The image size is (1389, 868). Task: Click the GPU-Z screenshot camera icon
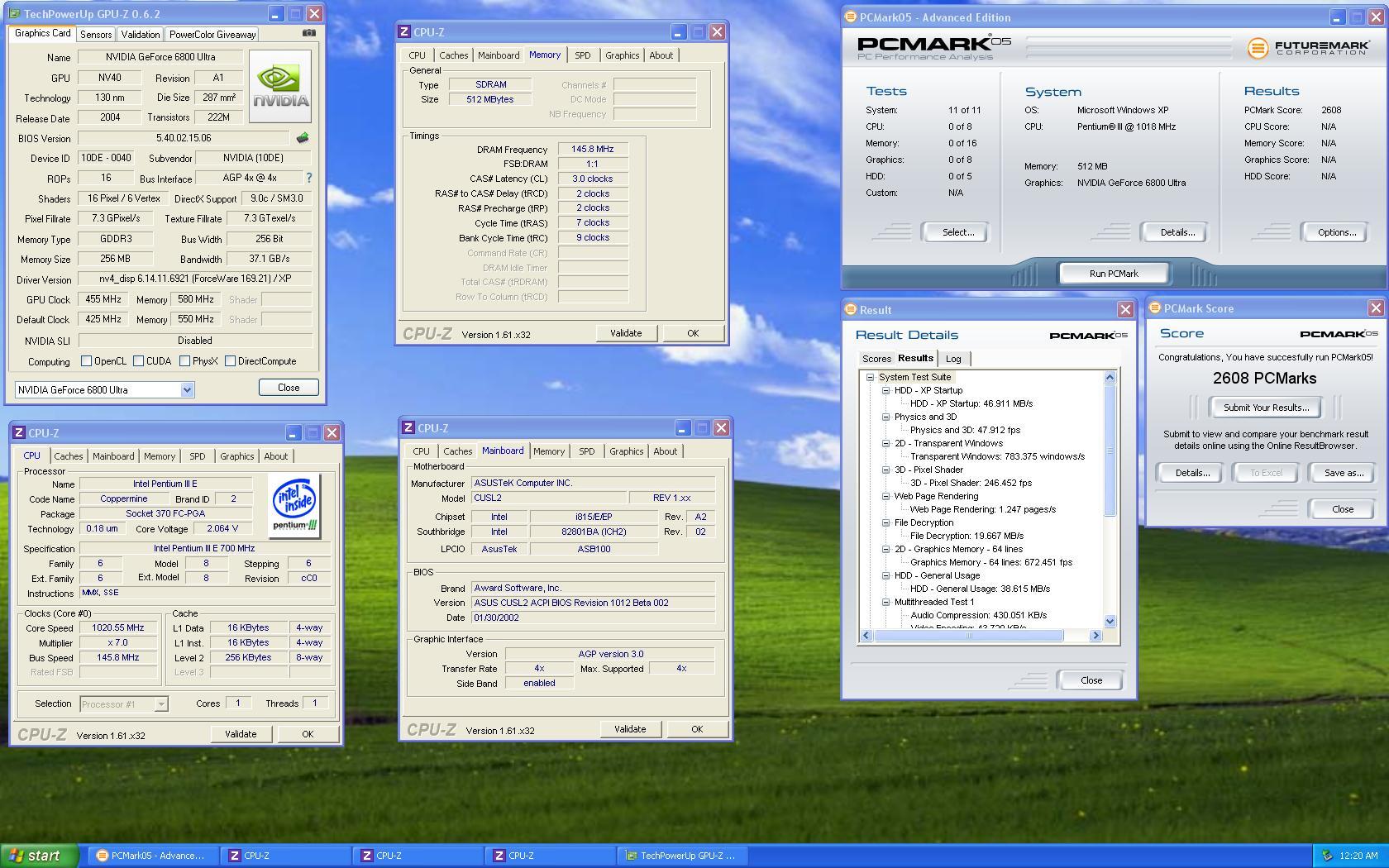pyautogui.click(x=309, y=33)
